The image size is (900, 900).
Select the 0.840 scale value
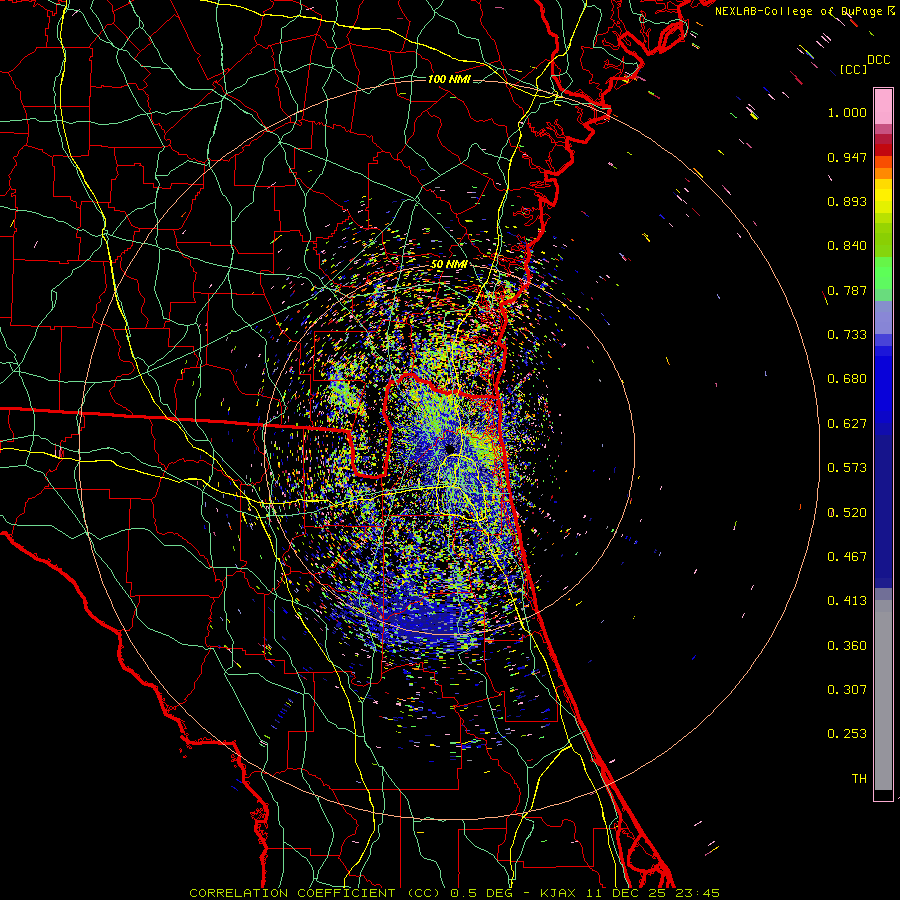[847, 246]
